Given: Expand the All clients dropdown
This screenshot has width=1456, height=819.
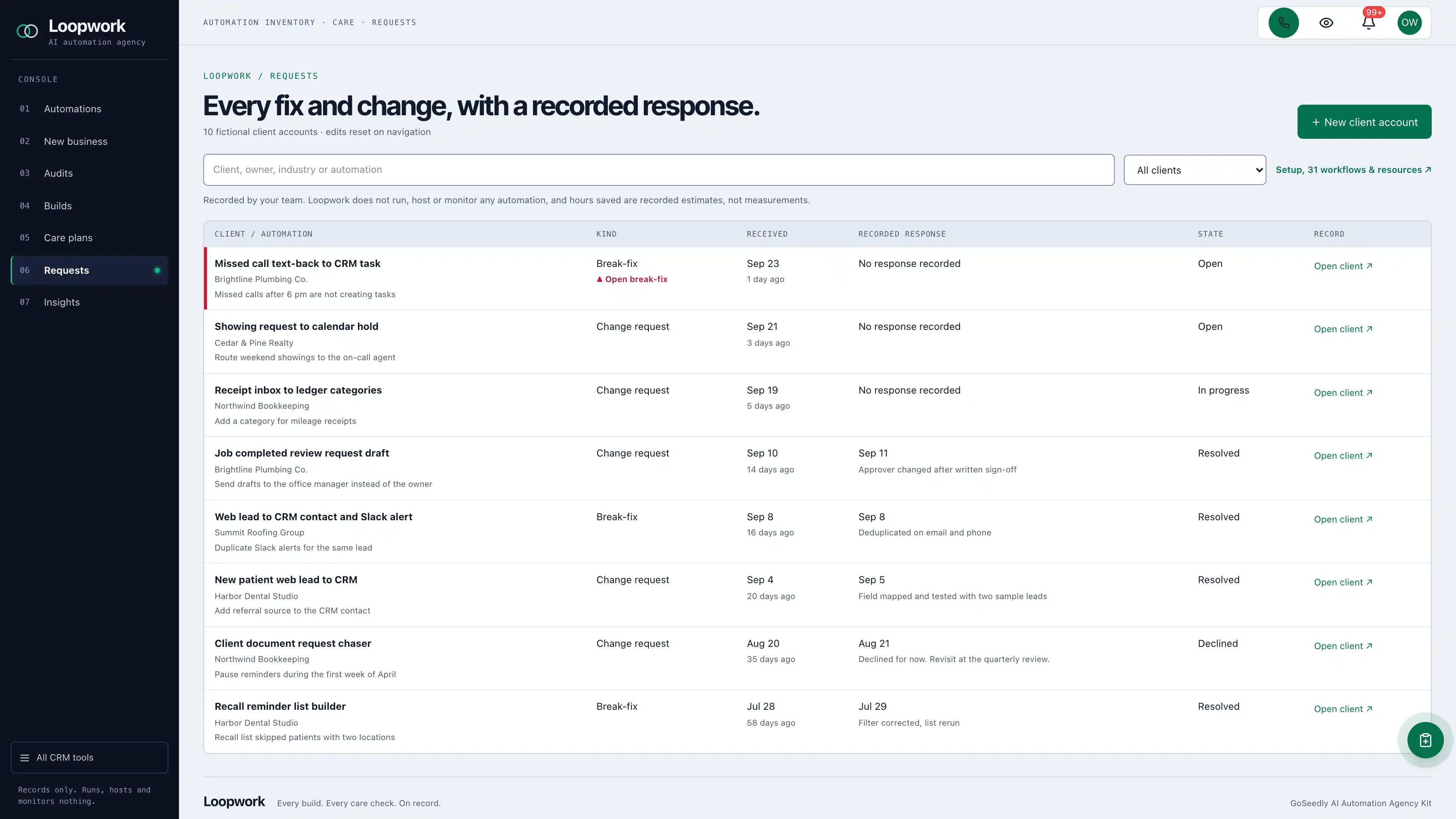Looking at the screenshot, I should [x=1194, y=170].
